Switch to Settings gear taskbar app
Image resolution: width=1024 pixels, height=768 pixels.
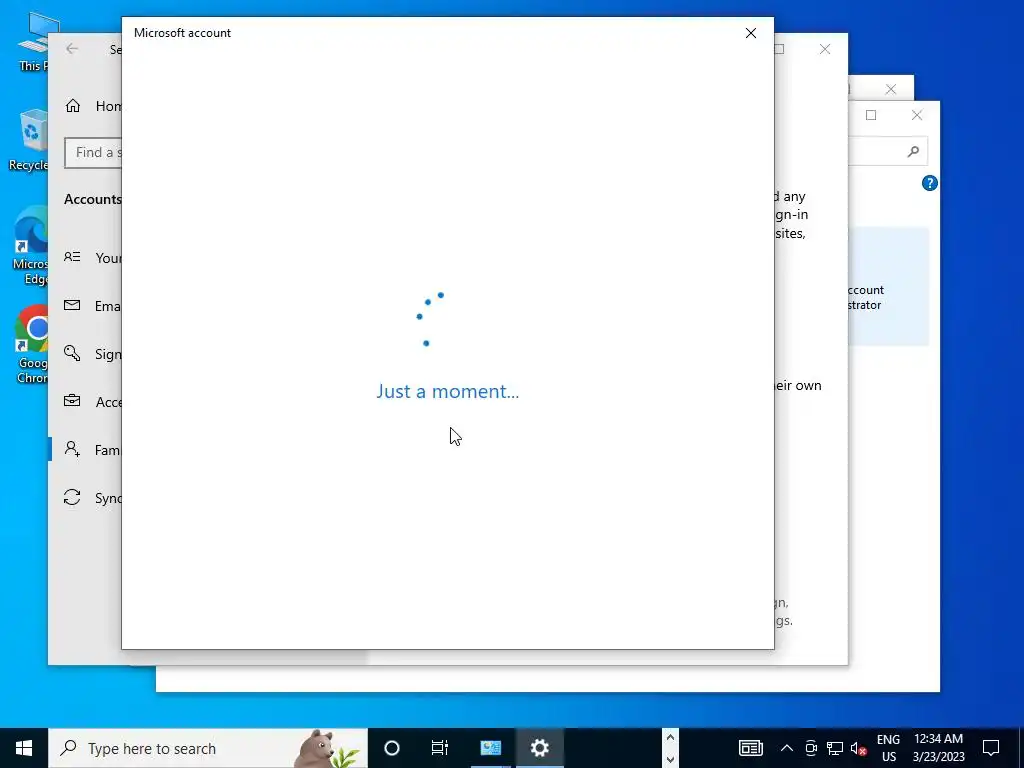[x=539, y=748]
